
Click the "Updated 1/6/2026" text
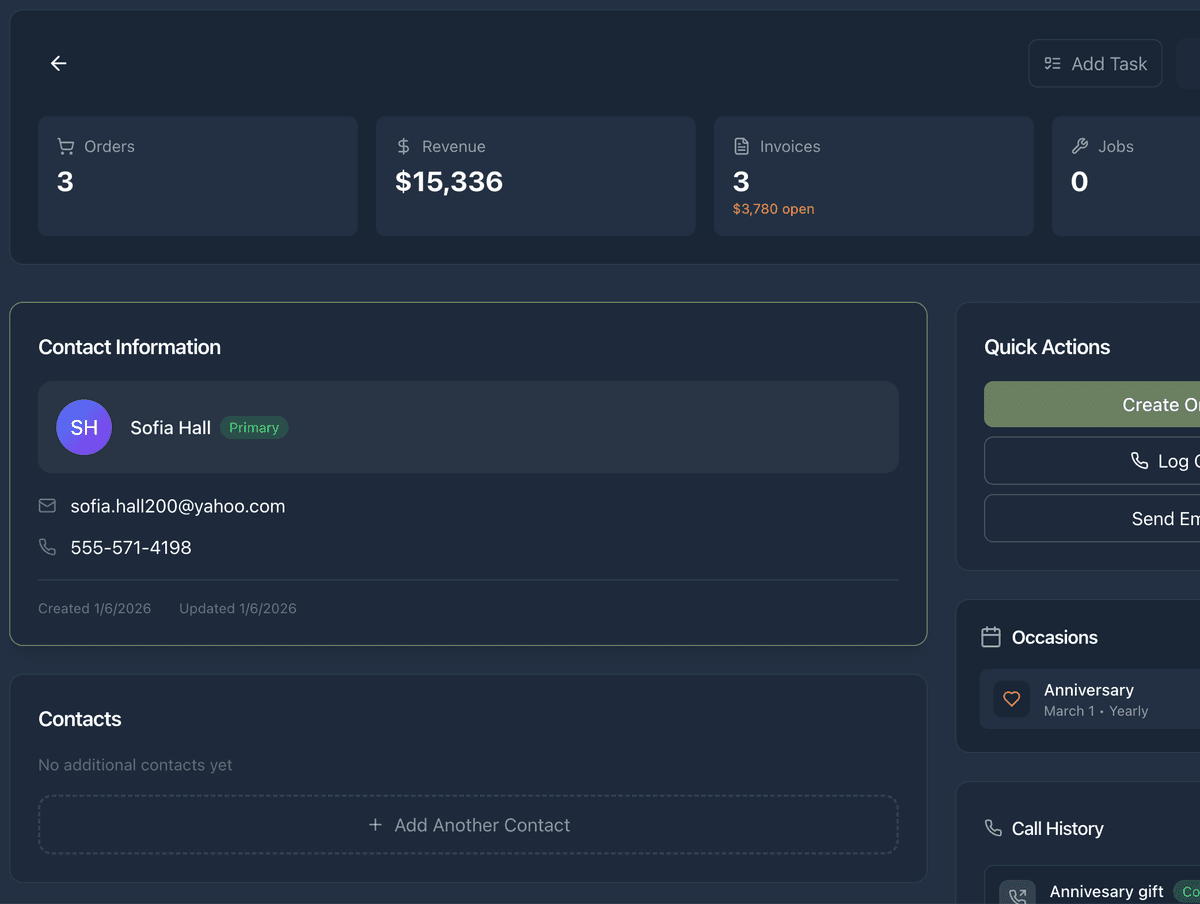click(238, 608)
